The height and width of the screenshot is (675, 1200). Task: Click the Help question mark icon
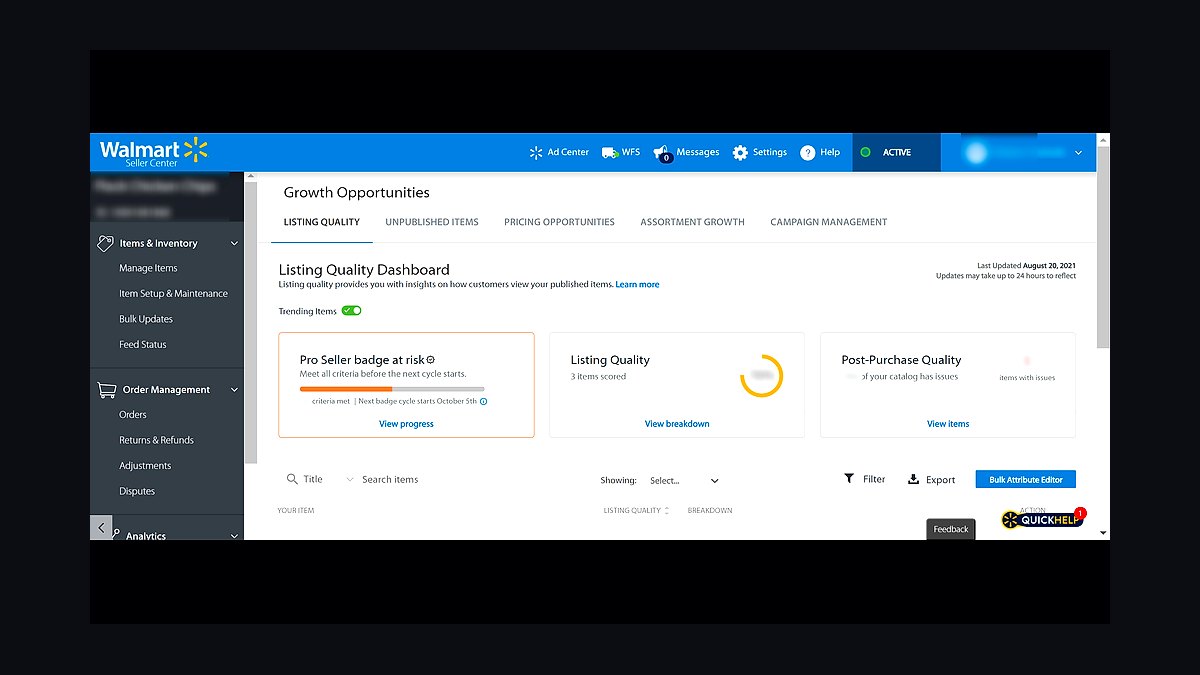[808, 153]
